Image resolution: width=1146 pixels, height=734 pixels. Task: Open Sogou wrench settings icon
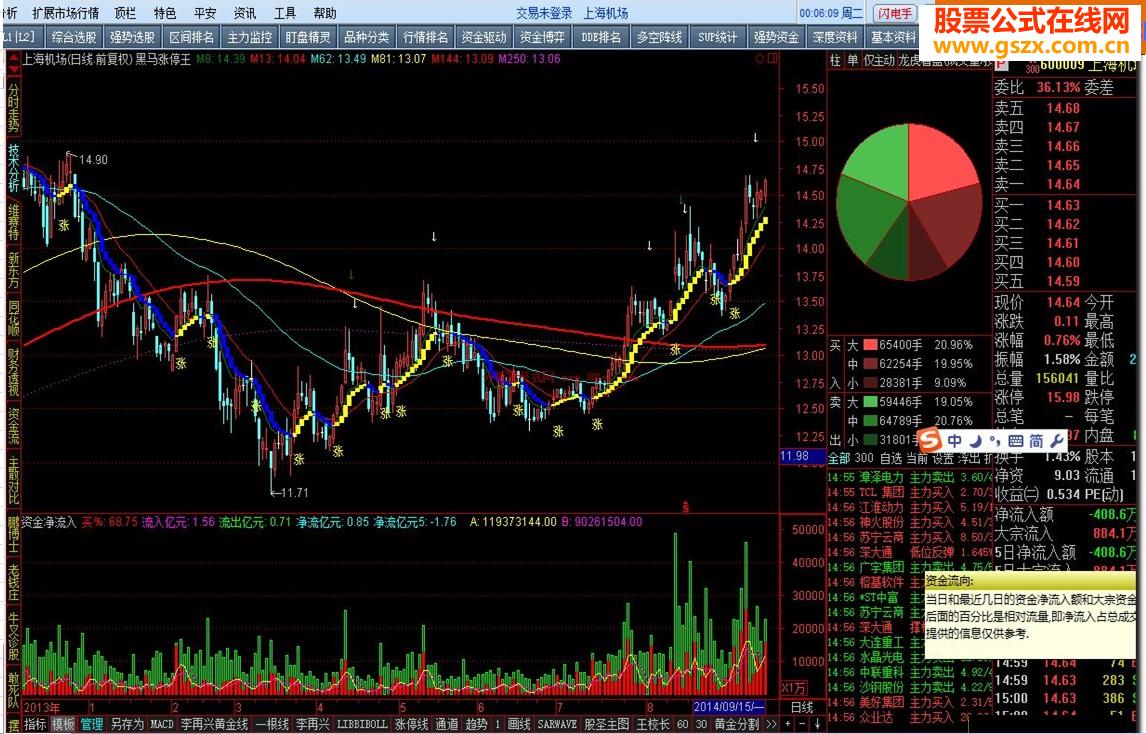click(x=1057, y=441)
